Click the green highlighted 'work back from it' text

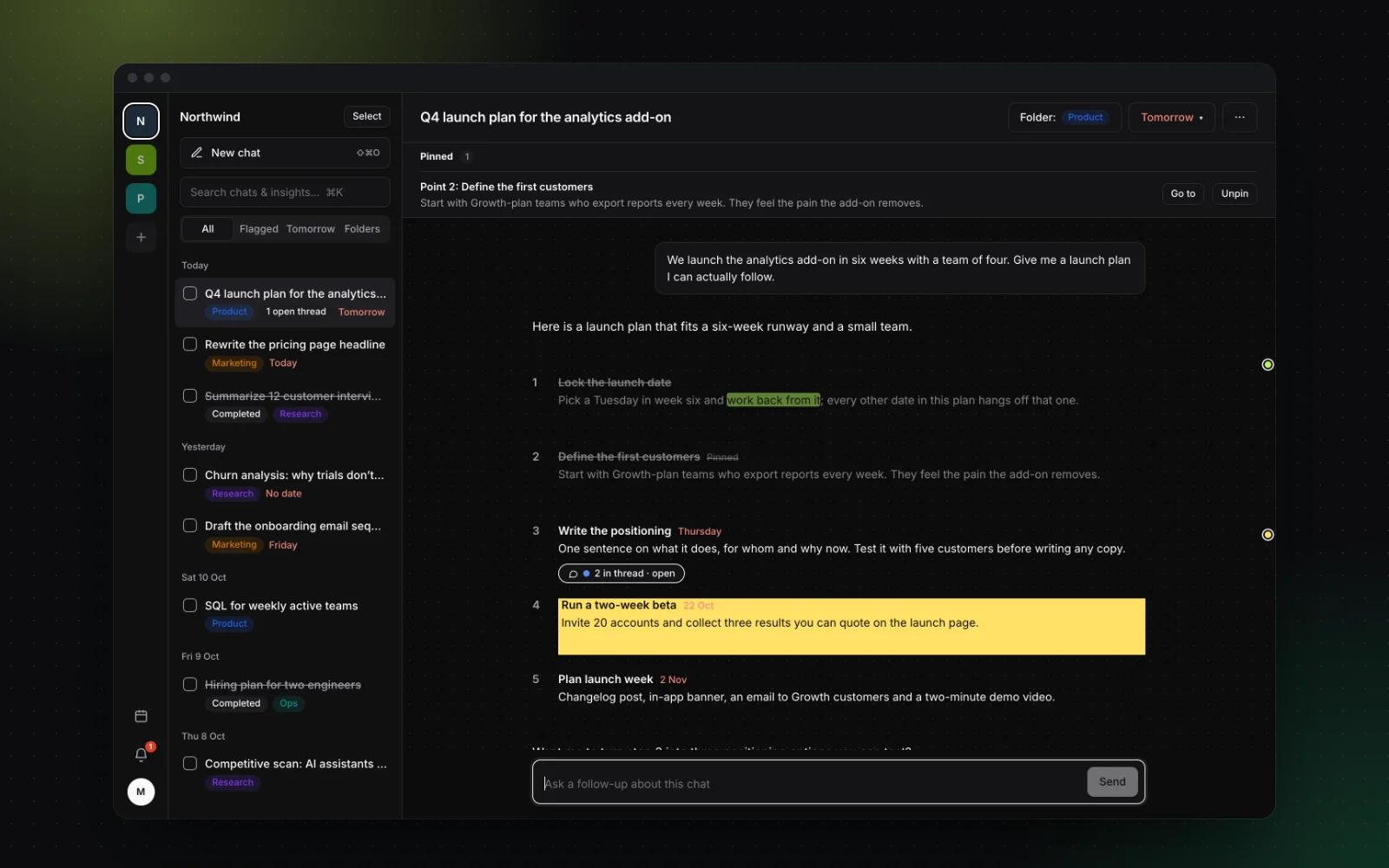tap(773, 400)
